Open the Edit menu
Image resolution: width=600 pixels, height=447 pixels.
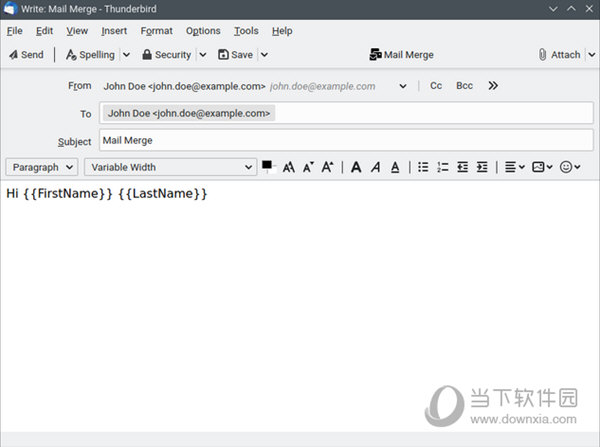44,31
